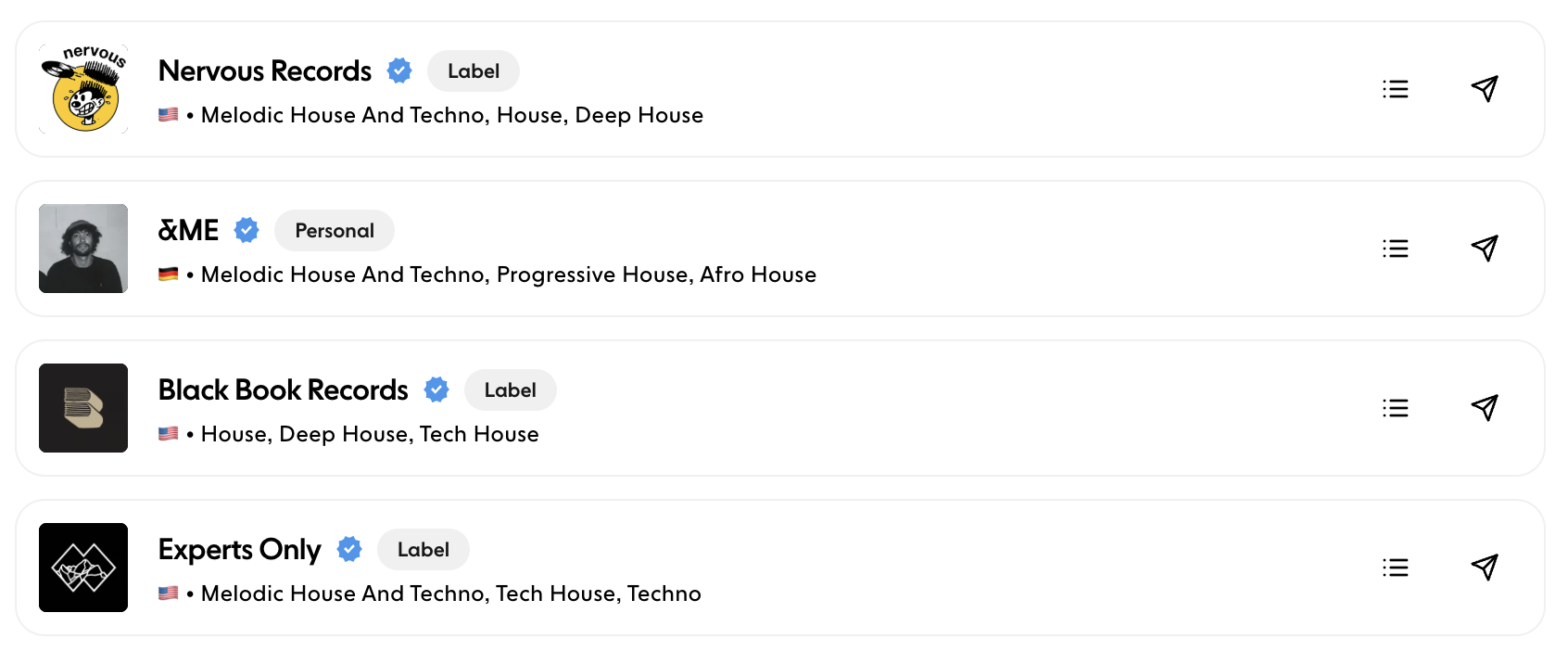Click the verified badge next to Black Book Records
The image size is (1568, 651).
point(436,390)
